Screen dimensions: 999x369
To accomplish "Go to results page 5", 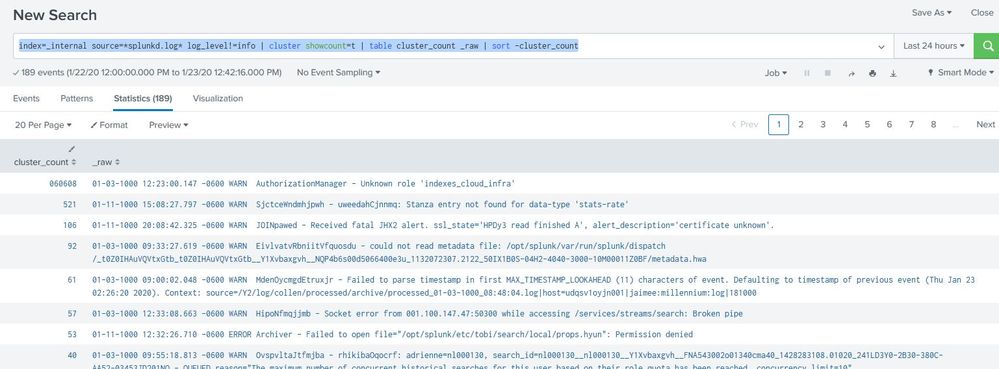I will tap(867, 124).
